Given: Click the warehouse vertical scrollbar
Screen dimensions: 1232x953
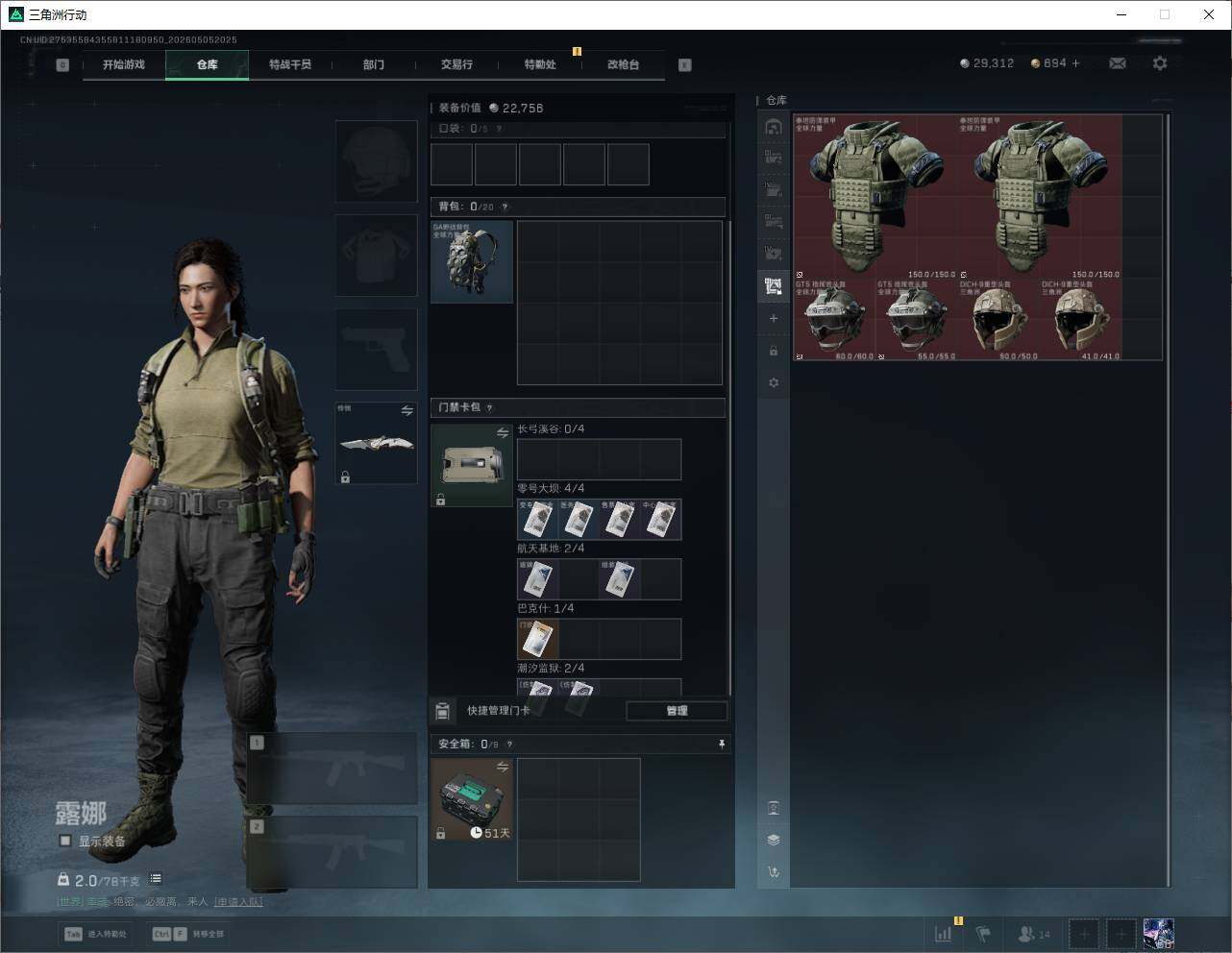Looking at the screenshot, I should tap(1168, 500).
